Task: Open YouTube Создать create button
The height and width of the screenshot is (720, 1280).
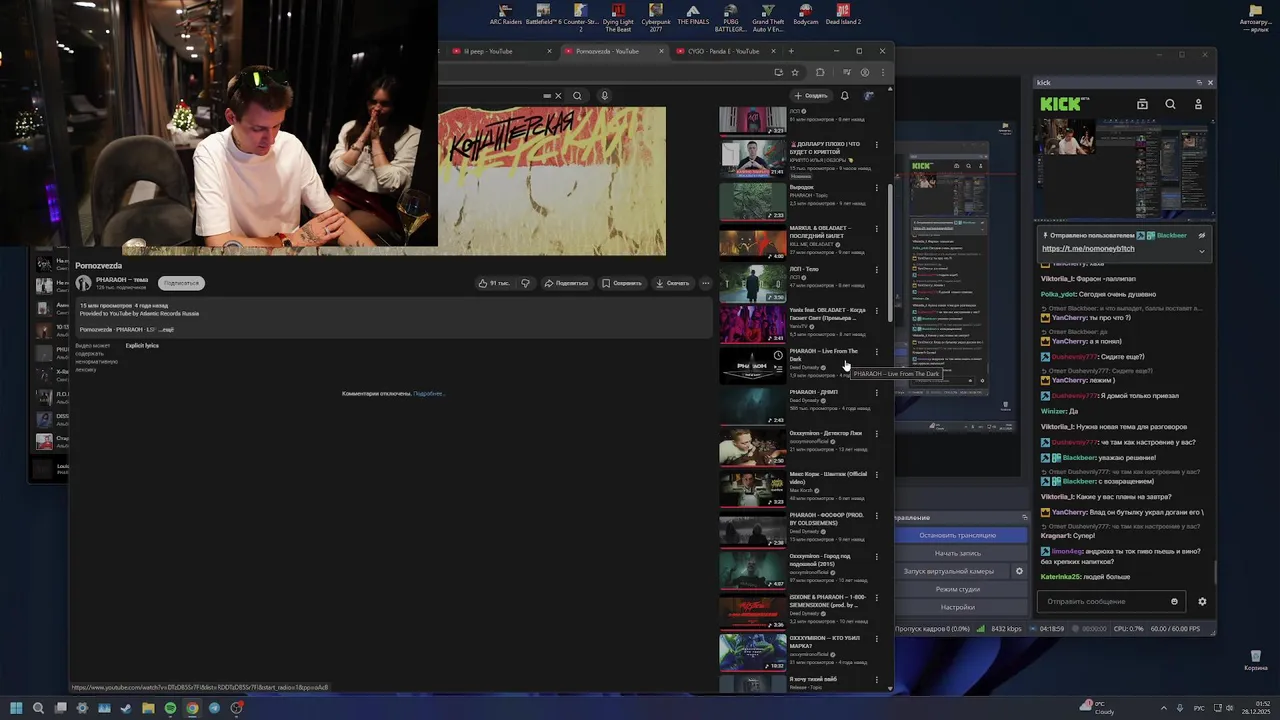Action: coord(811,96)
